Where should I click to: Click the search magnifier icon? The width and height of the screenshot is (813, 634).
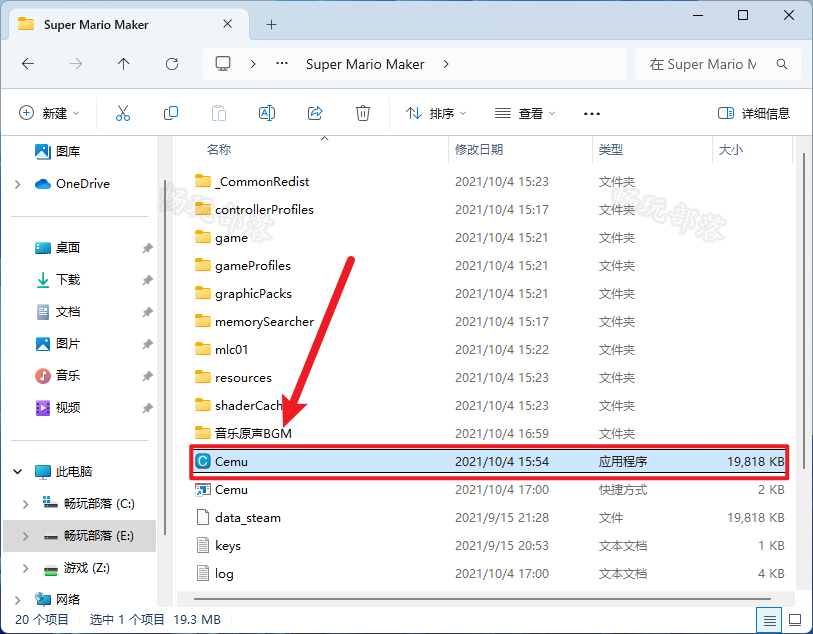click(x=782, y=64)
